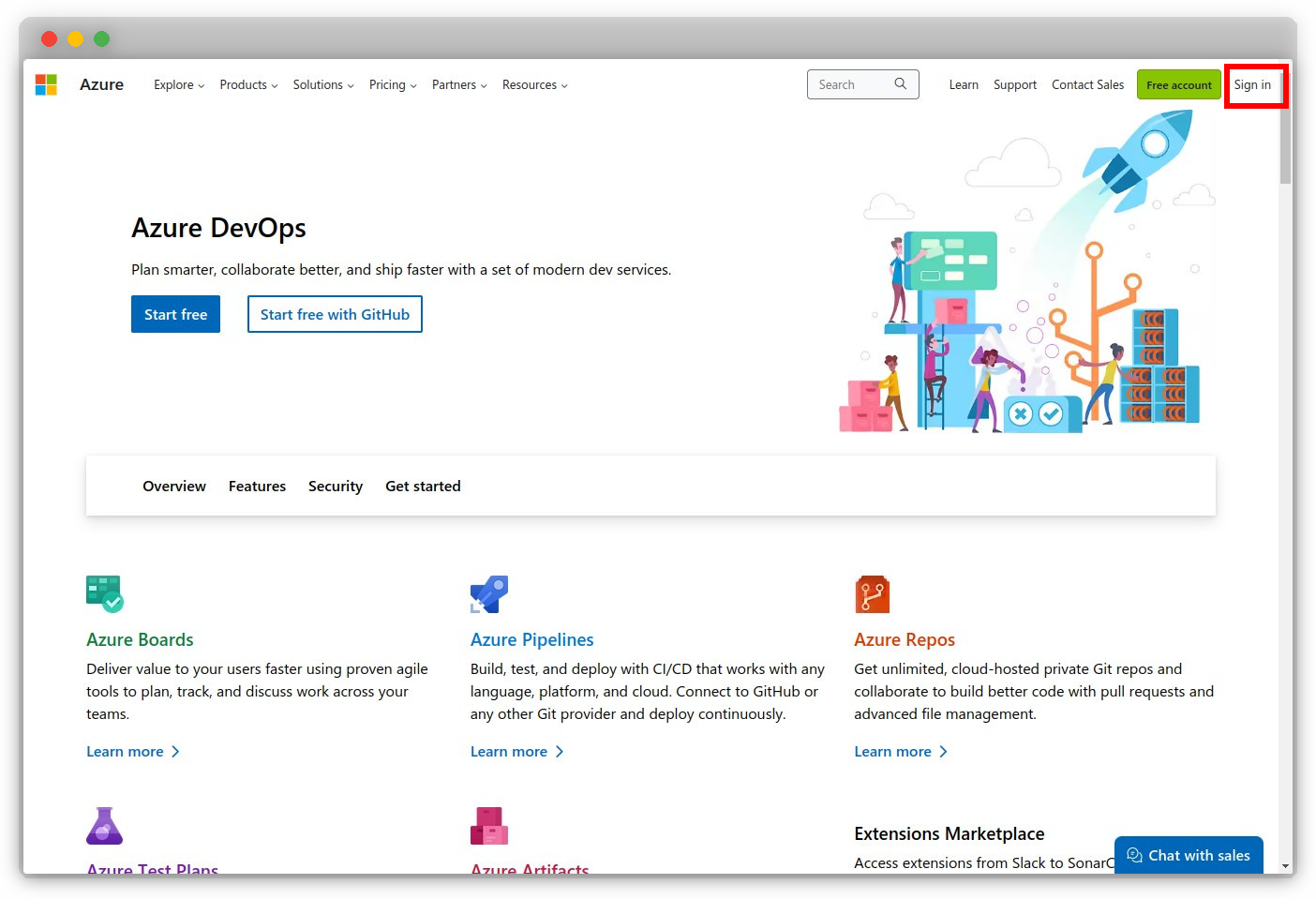Viewport: 1316px width, 899px height.
Task: Open the Security tab
Action: click(336, 486)
